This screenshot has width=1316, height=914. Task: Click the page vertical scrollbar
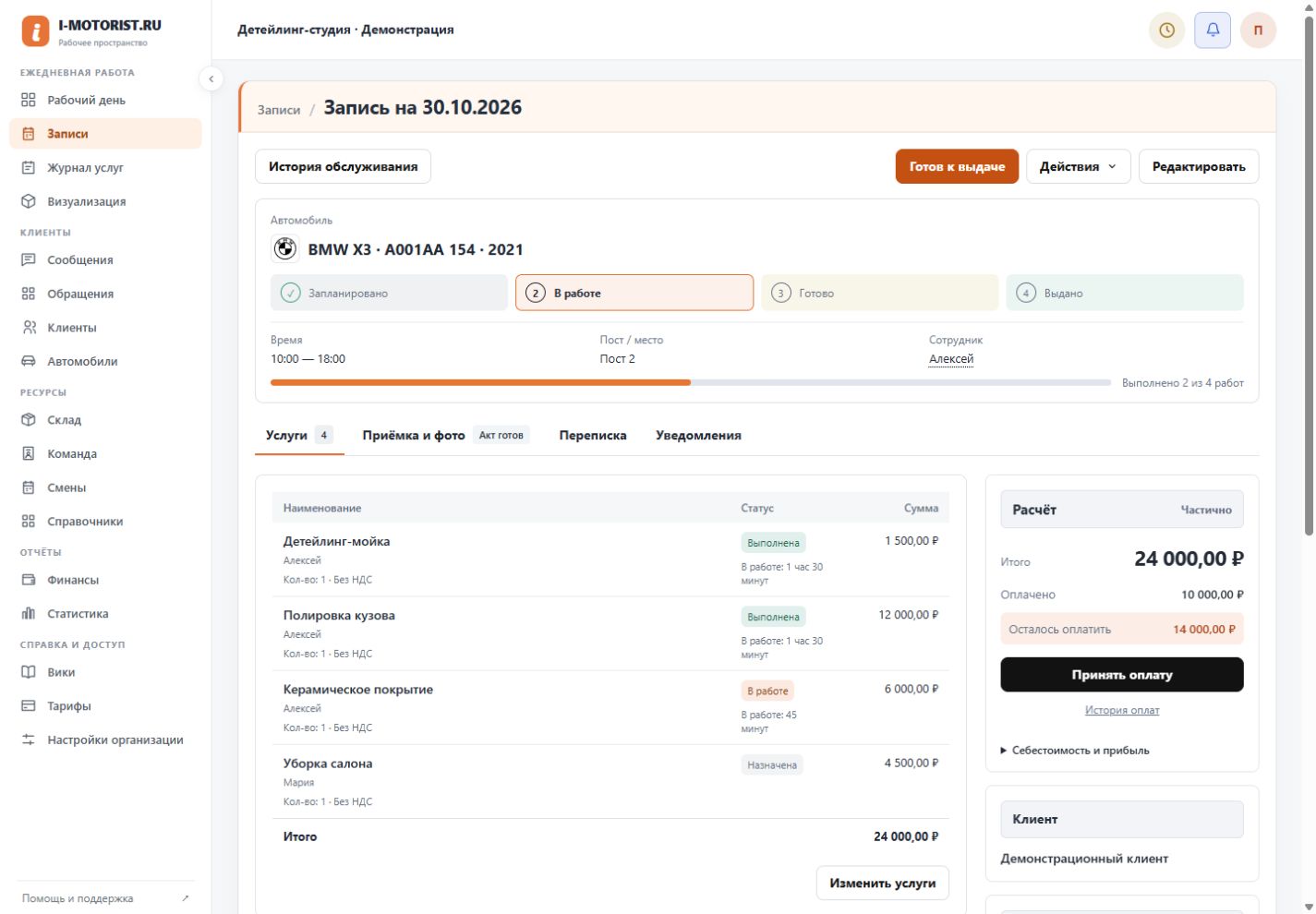[x=1309, y=277]
